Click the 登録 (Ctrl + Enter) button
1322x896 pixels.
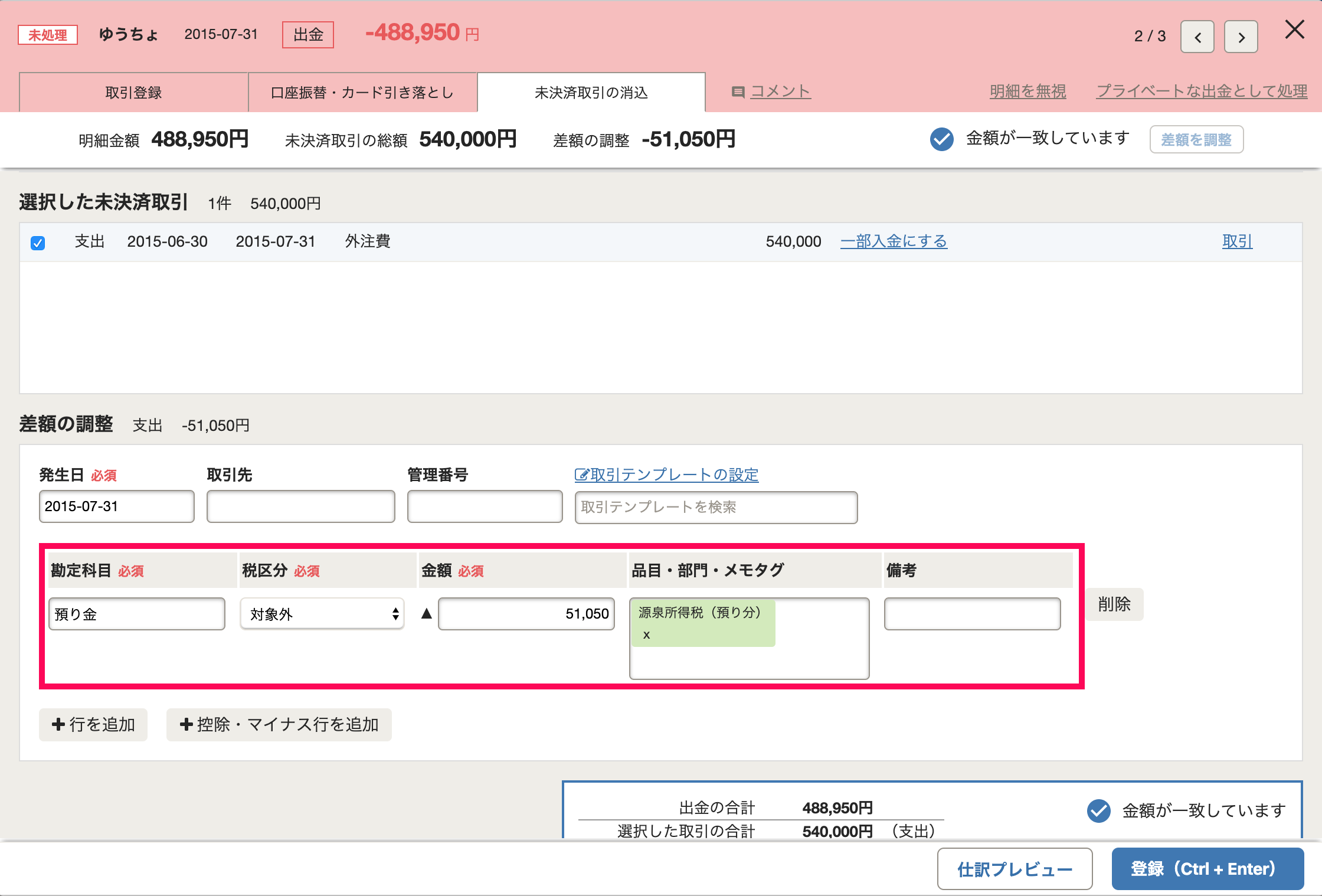click(x=1207, y=869)
